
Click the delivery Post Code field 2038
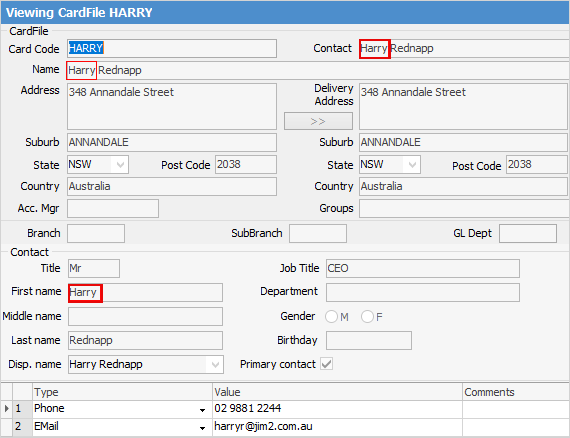(x=537, y=165)
